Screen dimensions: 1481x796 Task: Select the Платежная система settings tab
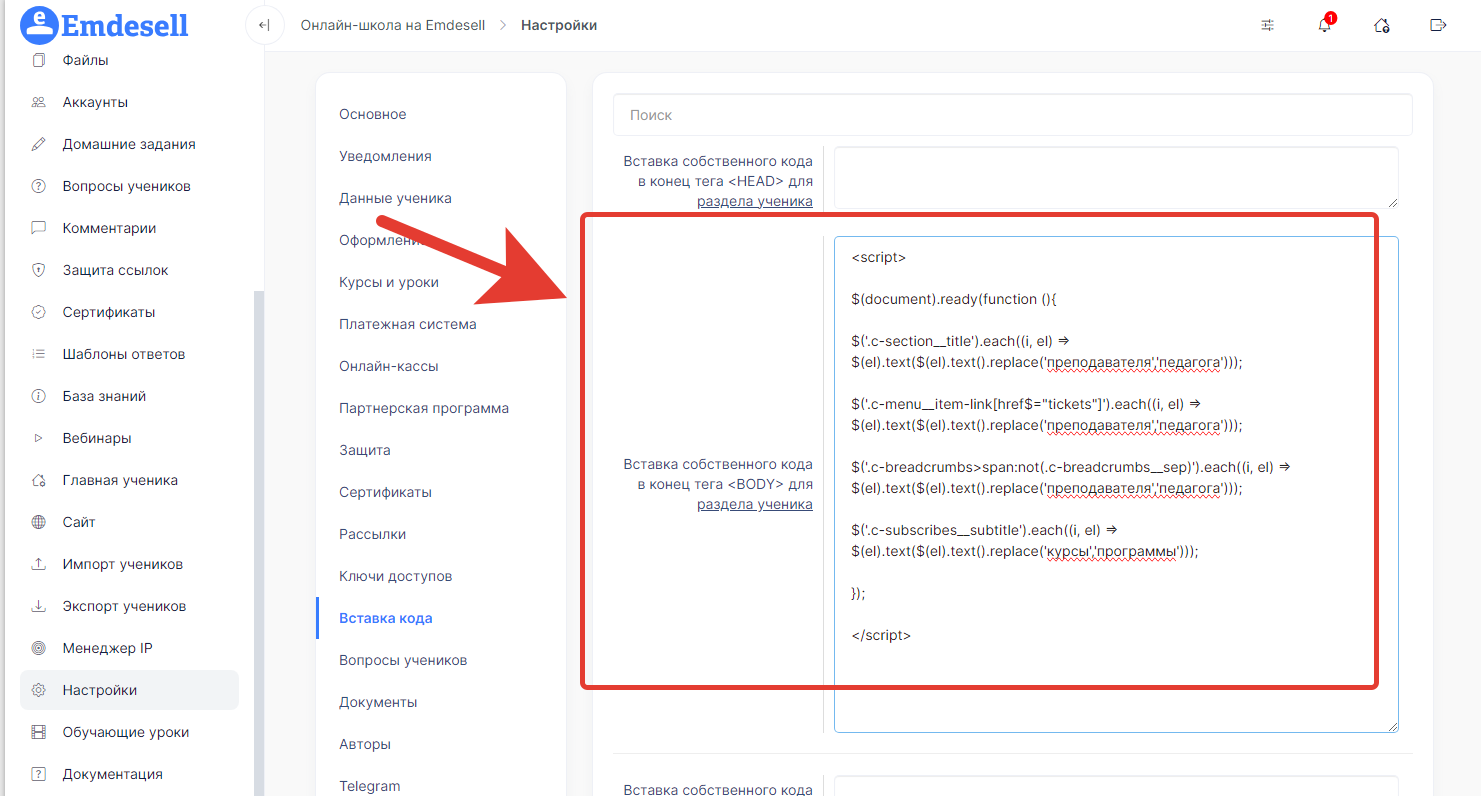click(x=407, y=324)
